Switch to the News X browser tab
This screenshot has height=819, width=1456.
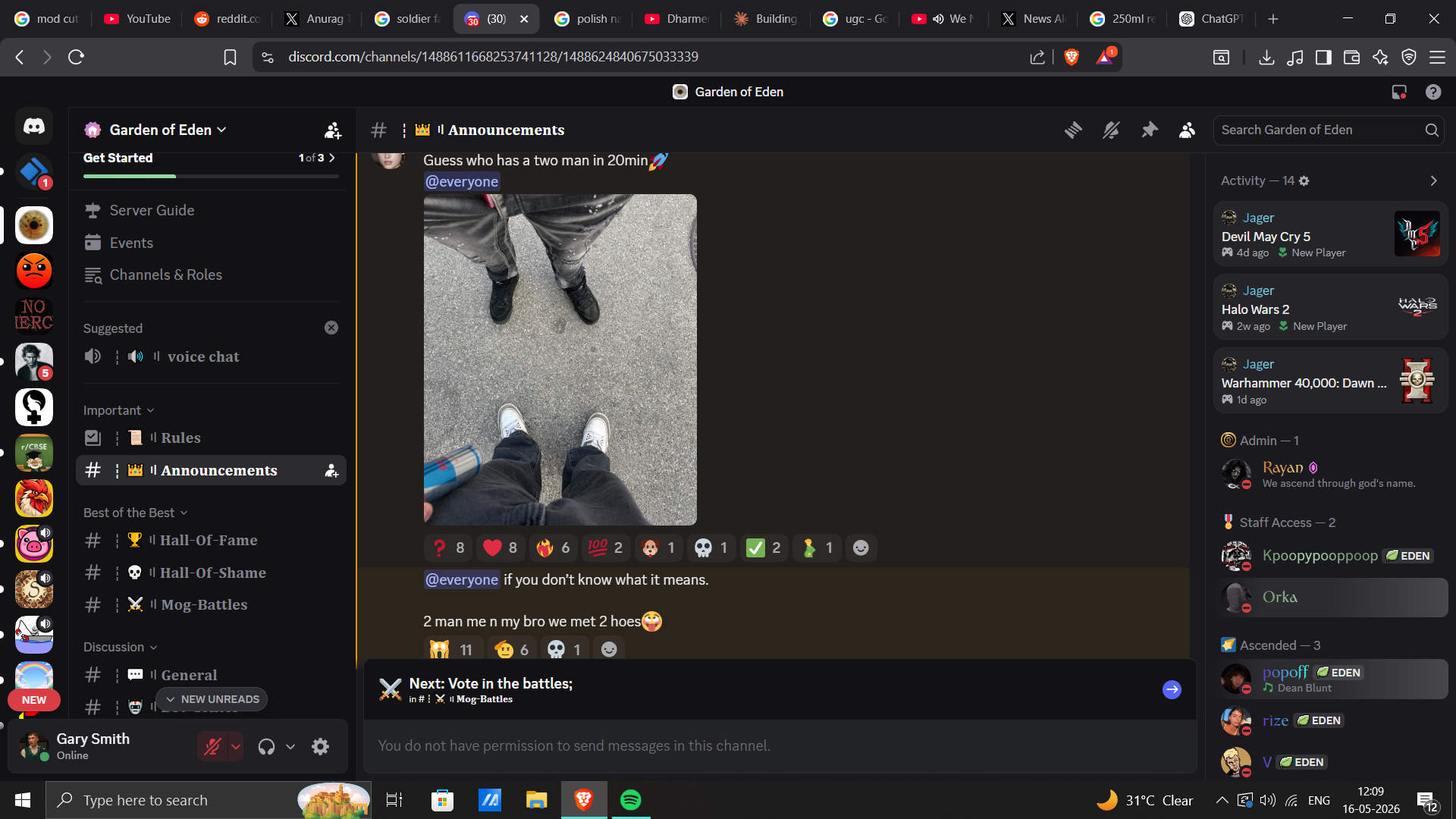(1034, 19)
